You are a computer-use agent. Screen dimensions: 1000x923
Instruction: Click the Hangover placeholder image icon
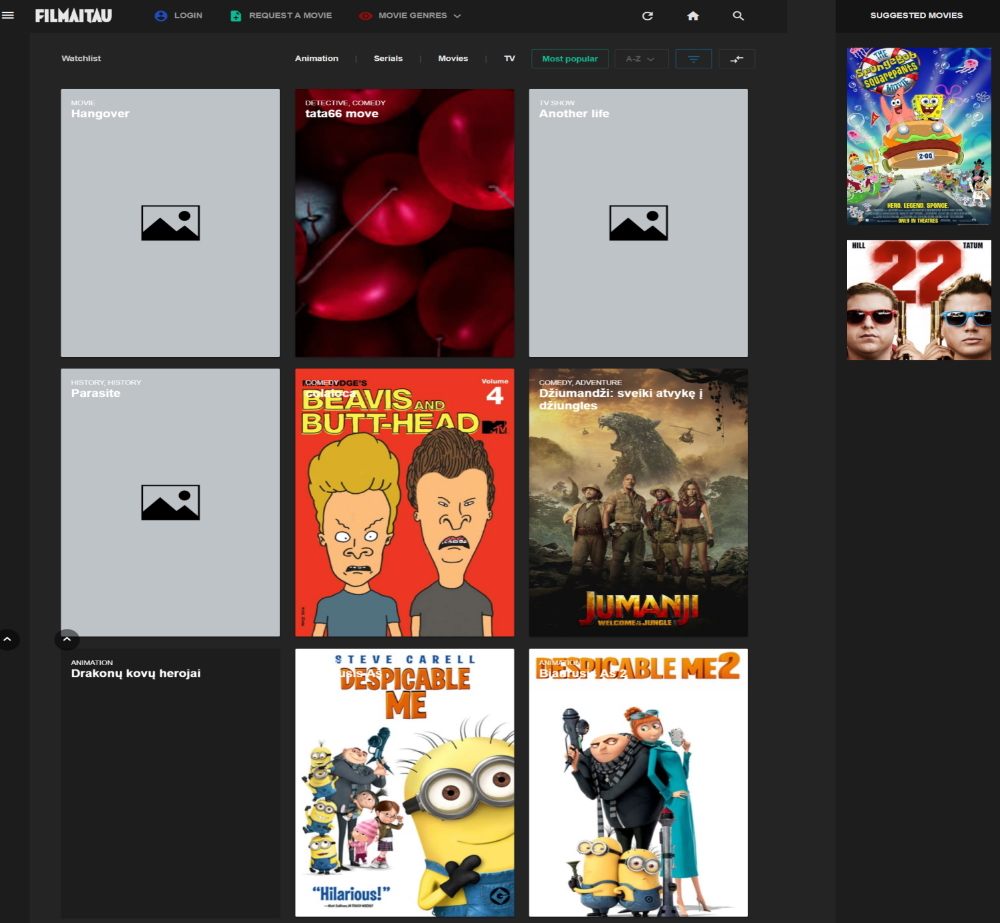point(170,223)
